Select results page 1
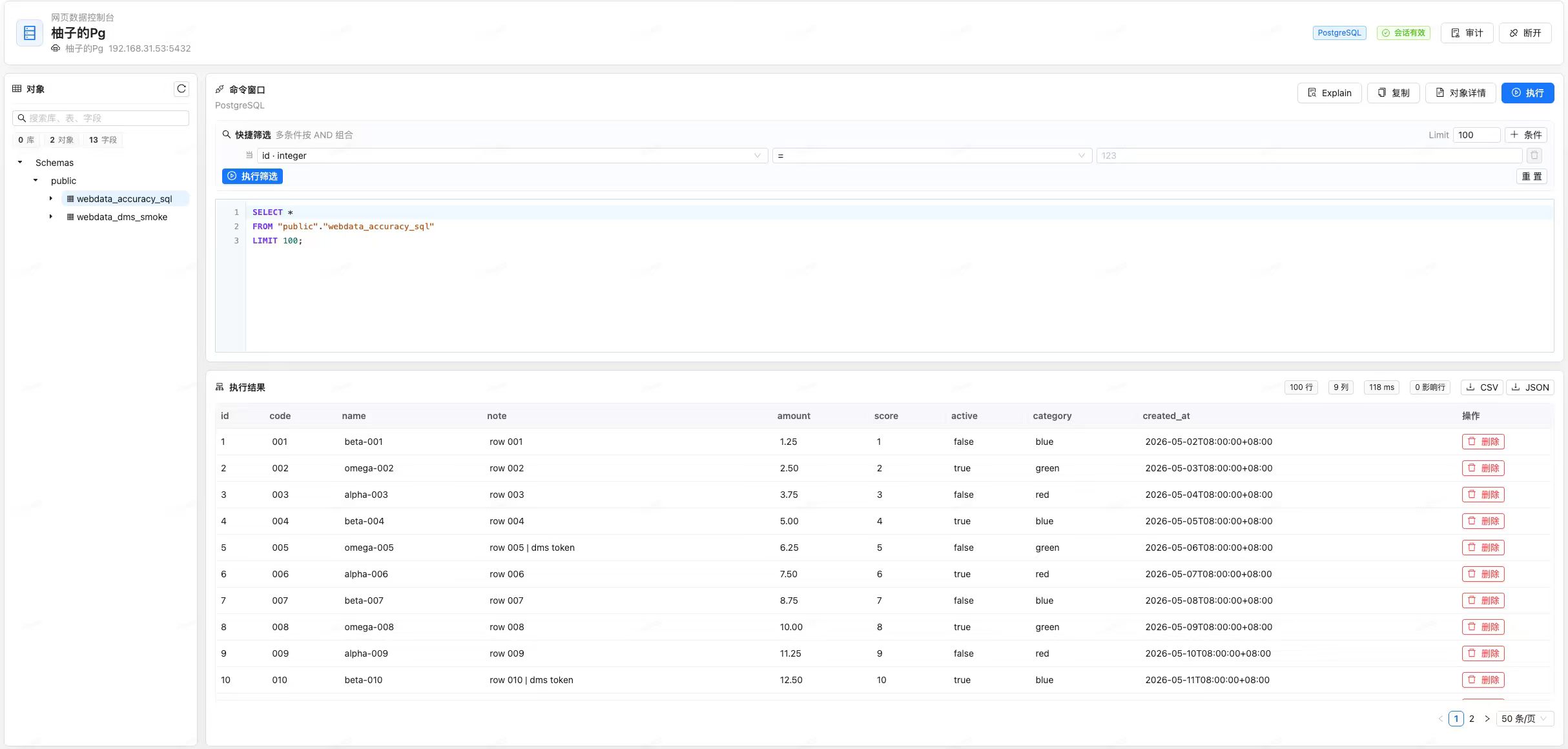The image size is (1568, 749). coord(1456,719)
